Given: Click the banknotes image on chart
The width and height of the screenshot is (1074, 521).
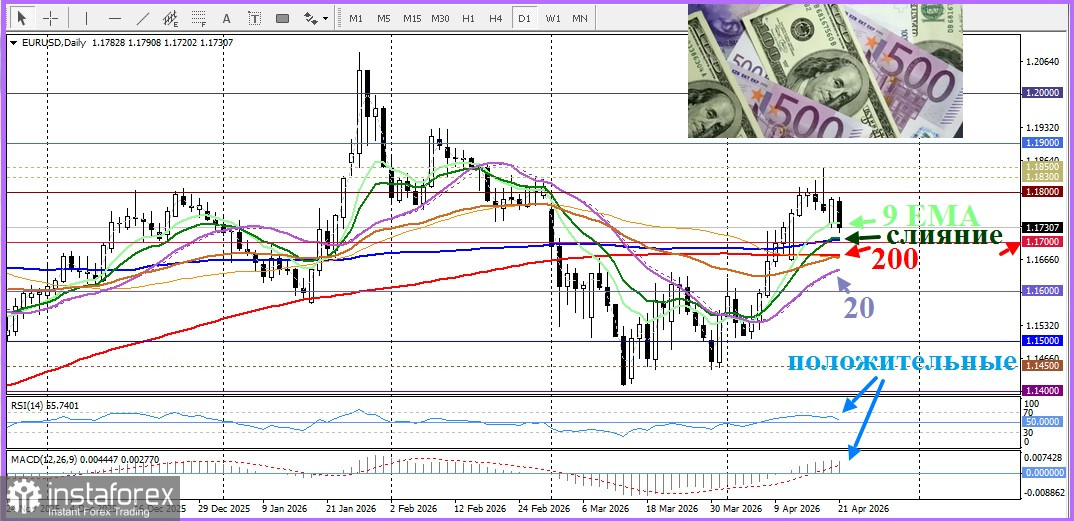Looking at the screenshot, I should [825, 71].
